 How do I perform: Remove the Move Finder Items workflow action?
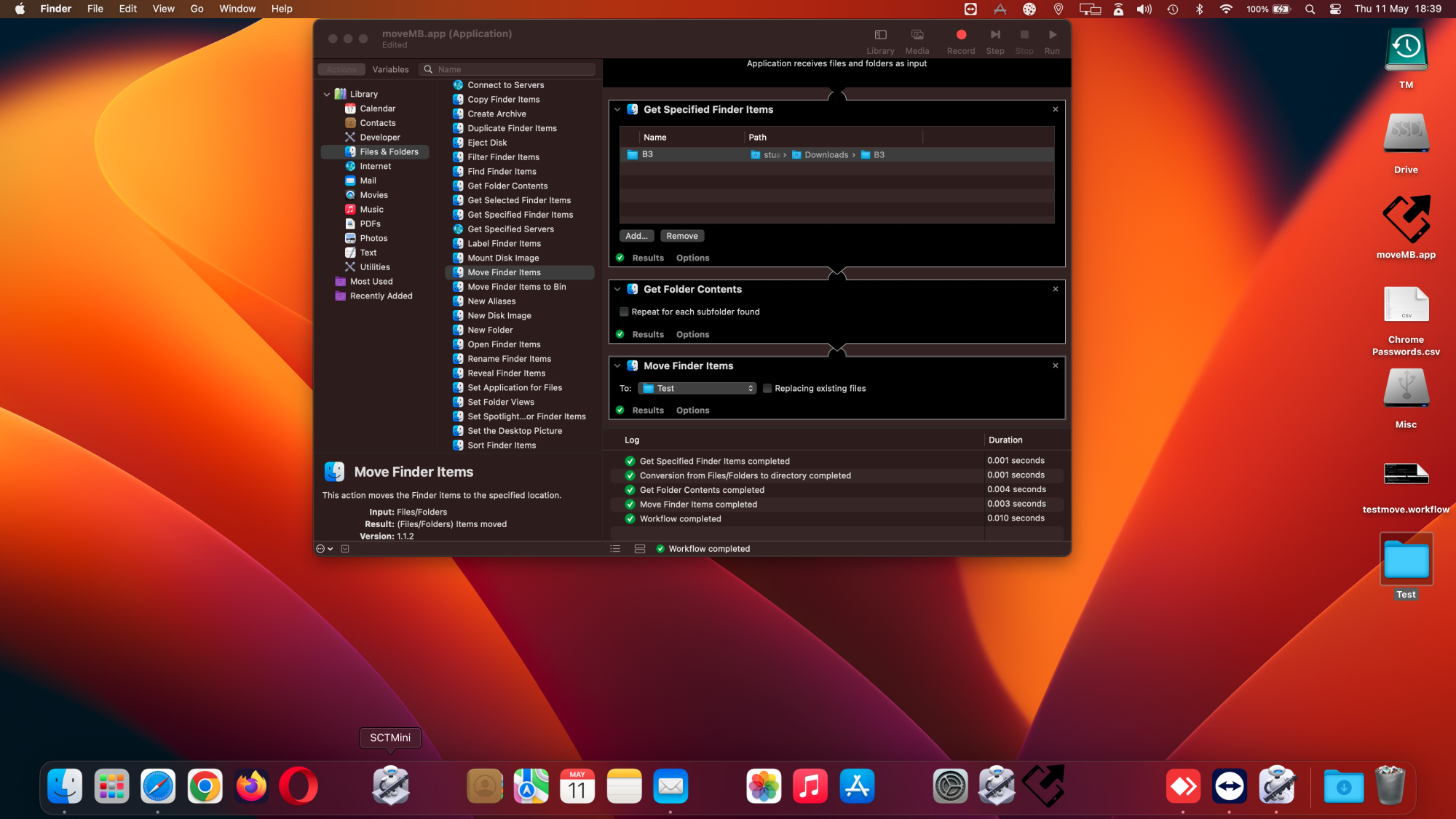pyautogui.click(x=1056, y=366)
